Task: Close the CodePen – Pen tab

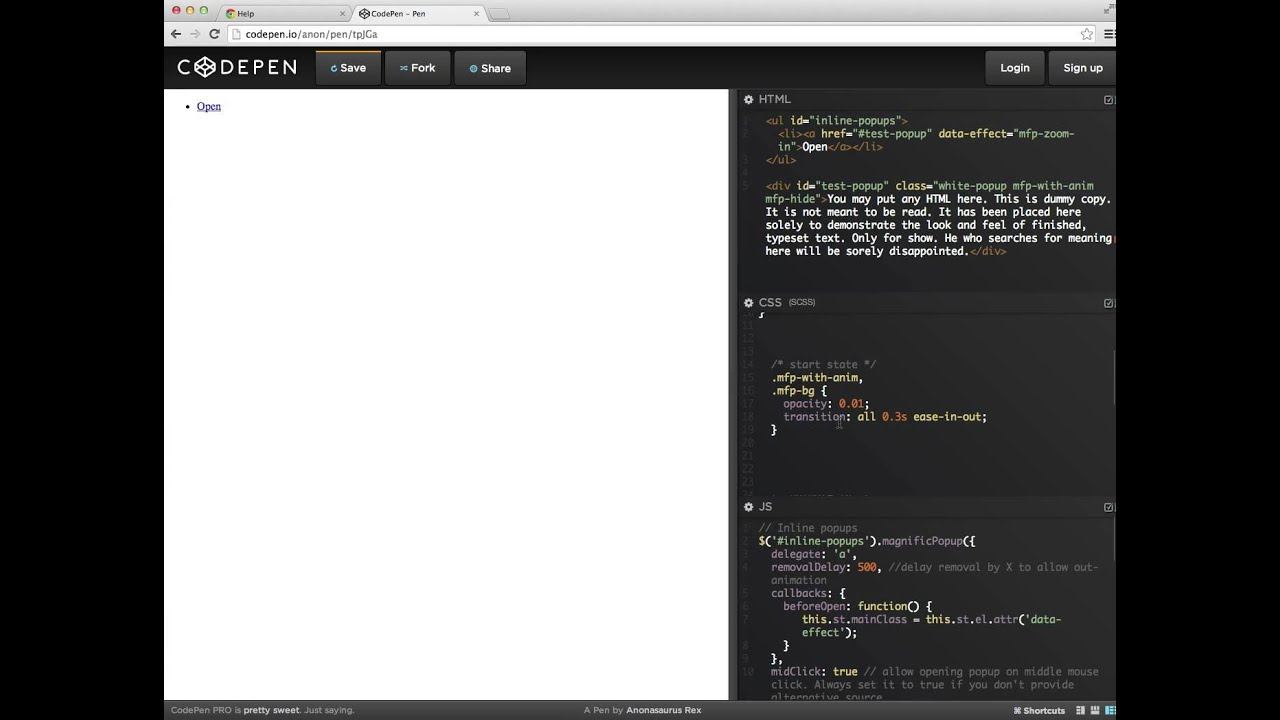Action: click(476, 14)
